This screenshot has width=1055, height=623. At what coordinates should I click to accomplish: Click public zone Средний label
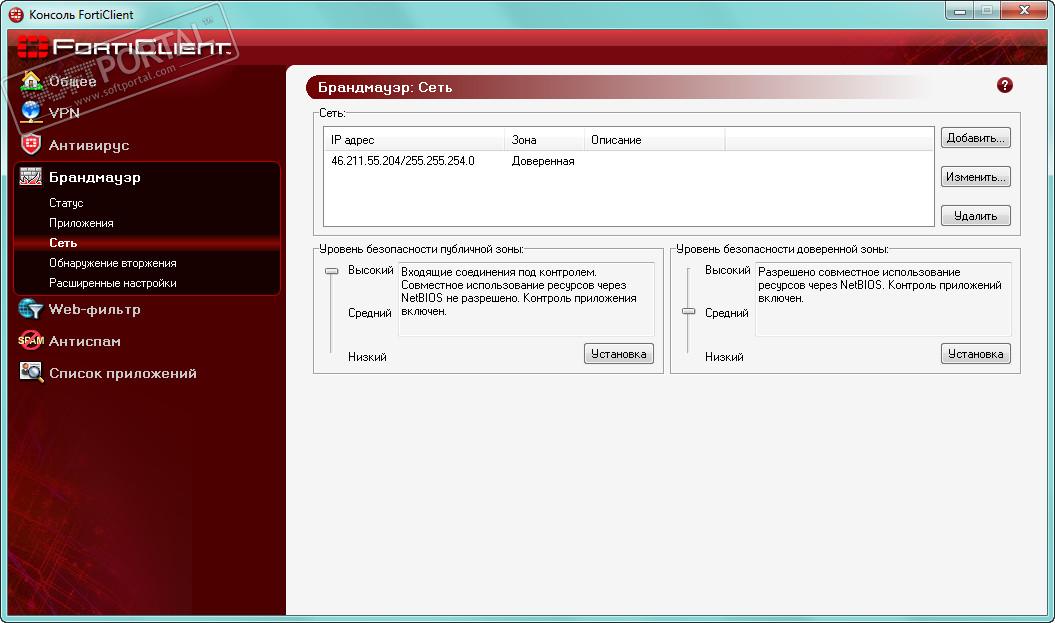click(x=369, y=313)
